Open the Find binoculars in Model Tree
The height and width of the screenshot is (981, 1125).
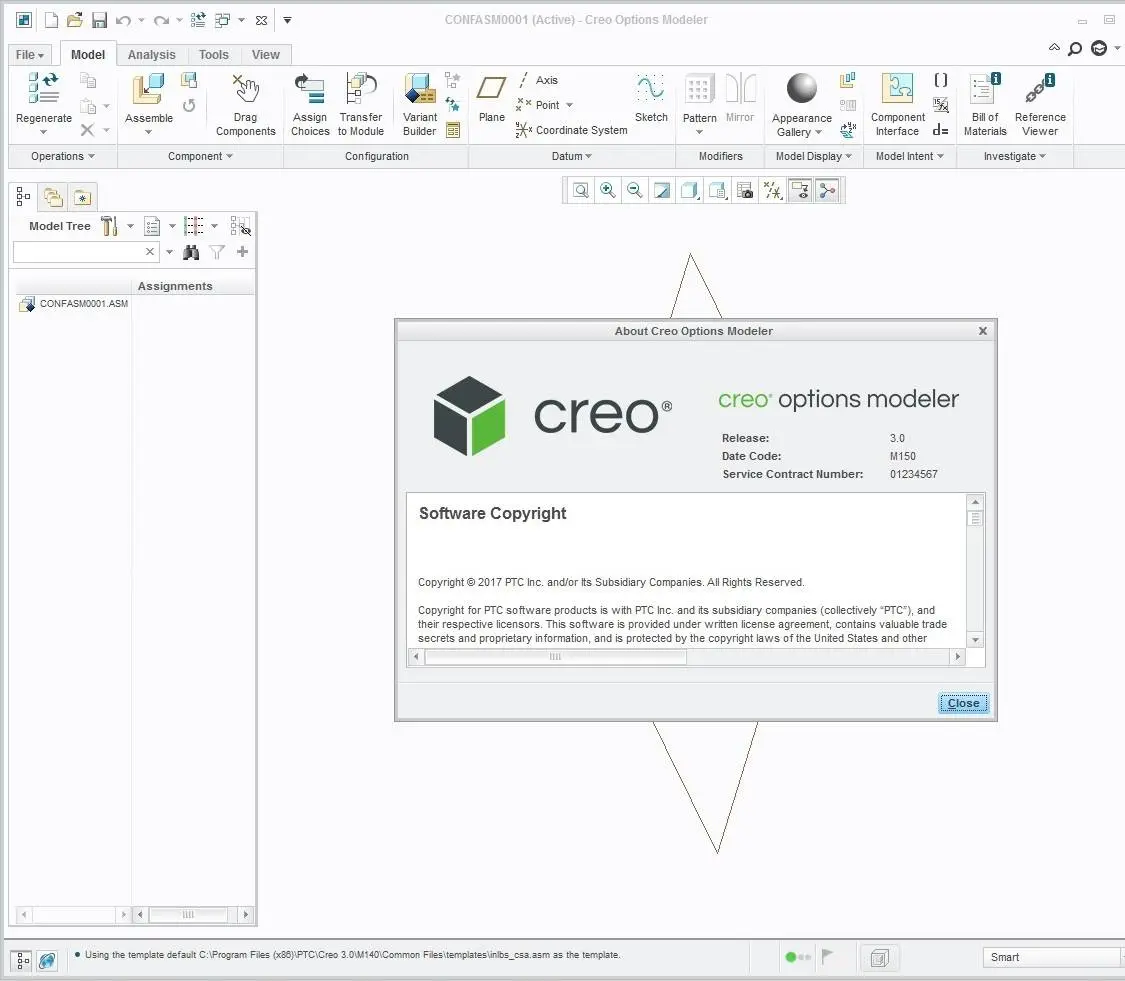coord(191,252)
